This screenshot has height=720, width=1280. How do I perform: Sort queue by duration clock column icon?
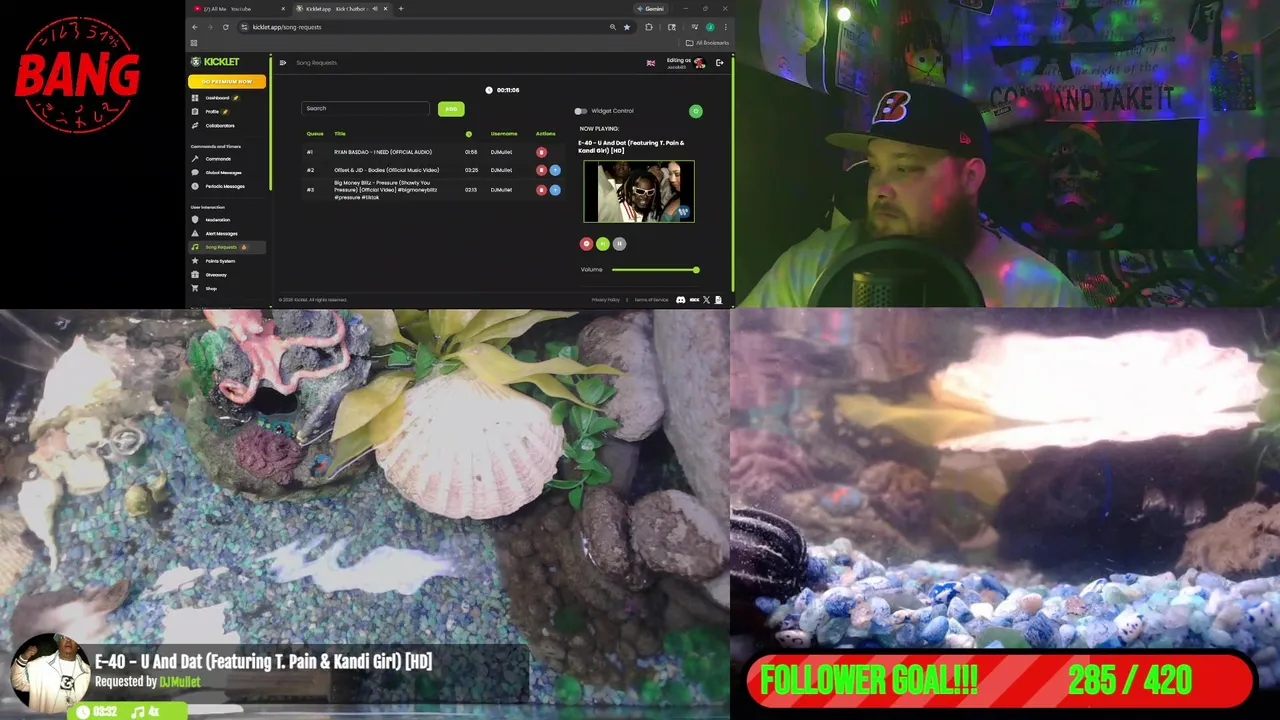pos(468,134)
